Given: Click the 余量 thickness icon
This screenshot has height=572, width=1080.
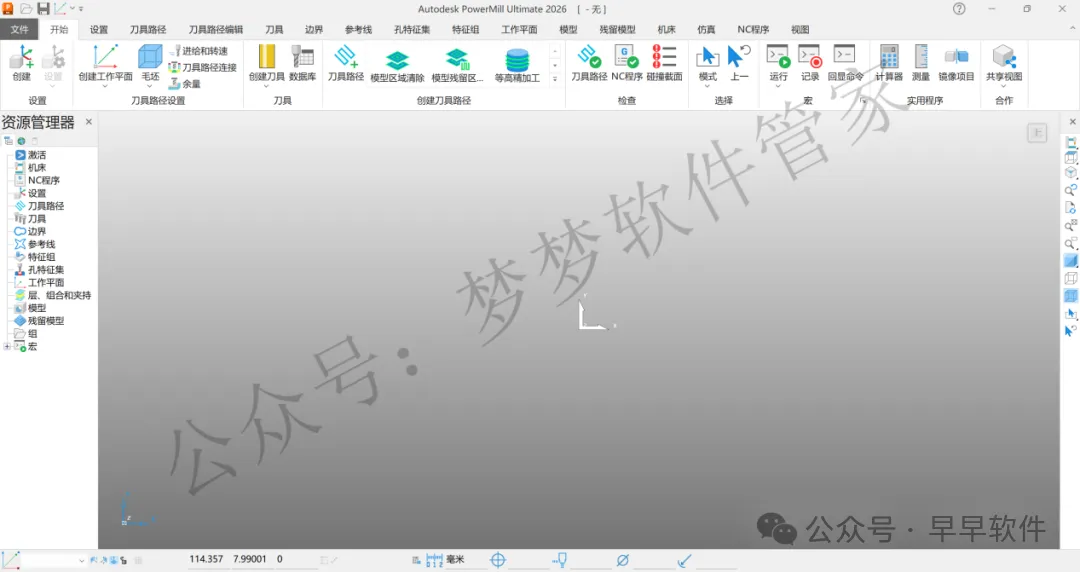Looking at the screenshot, I should coord(185,84).
